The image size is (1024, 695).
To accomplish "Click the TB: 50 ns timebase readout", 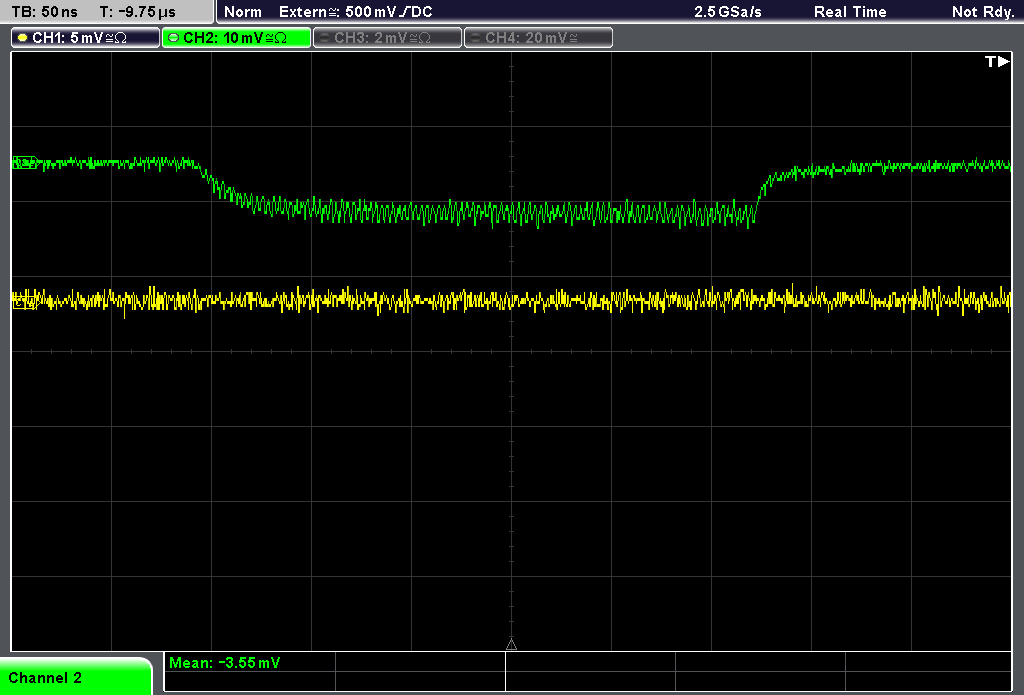I will [44, 12].
